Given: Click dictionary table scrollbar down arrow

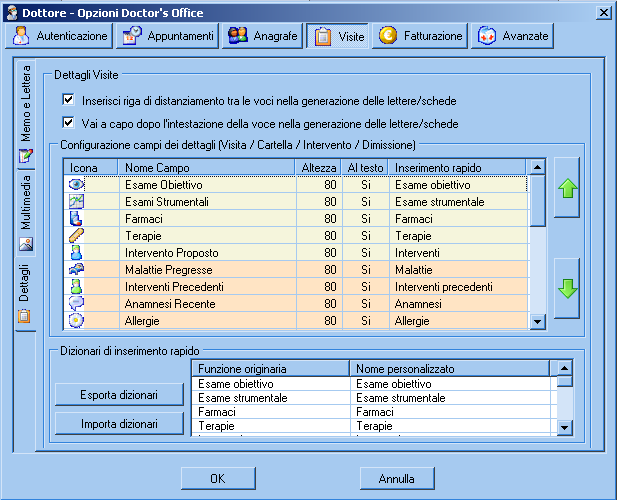Looking at the screenshot, I should point(564,427).
